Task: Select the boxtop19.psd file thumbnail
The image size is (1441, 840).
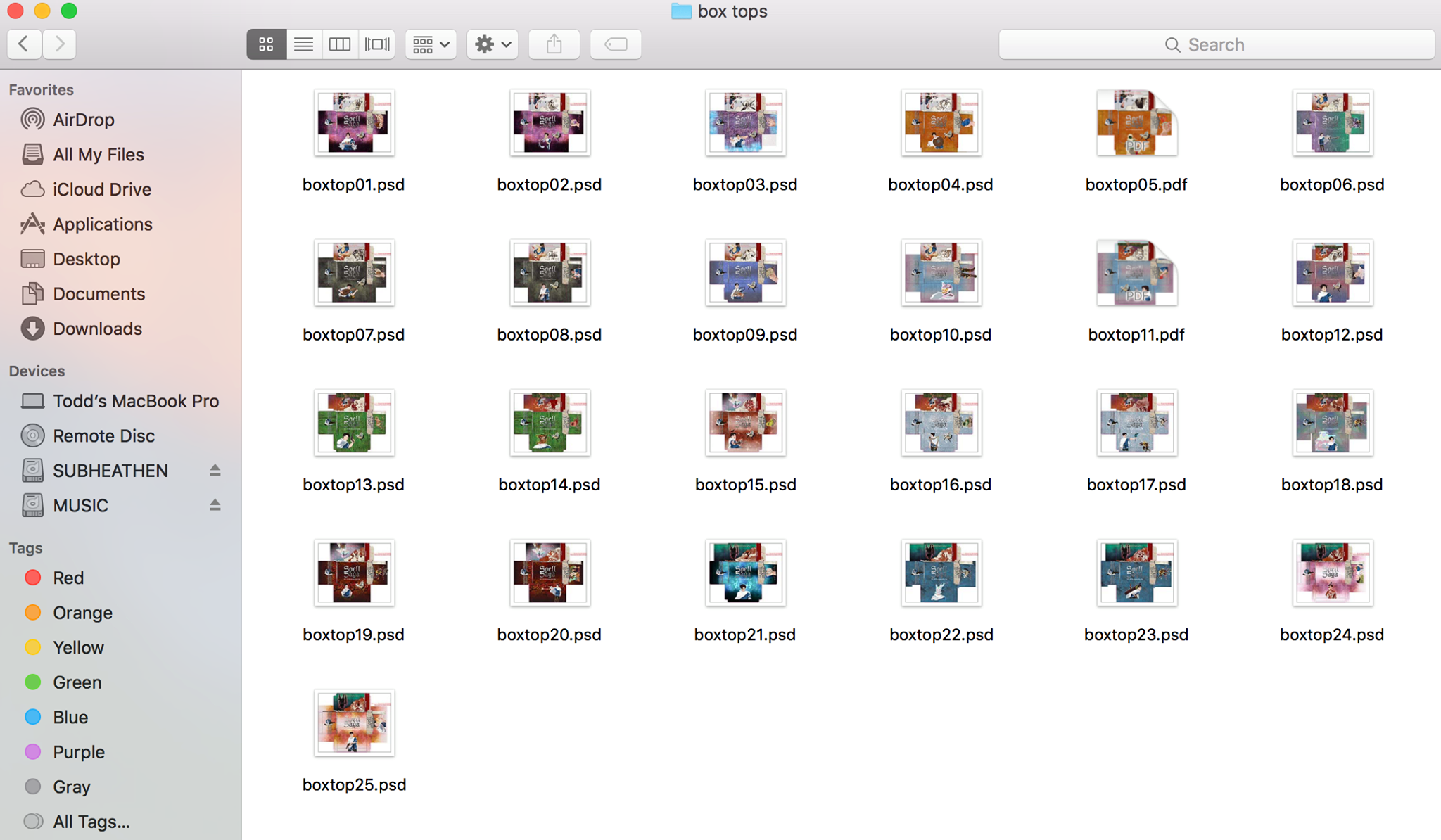Action: coord(354,572)
